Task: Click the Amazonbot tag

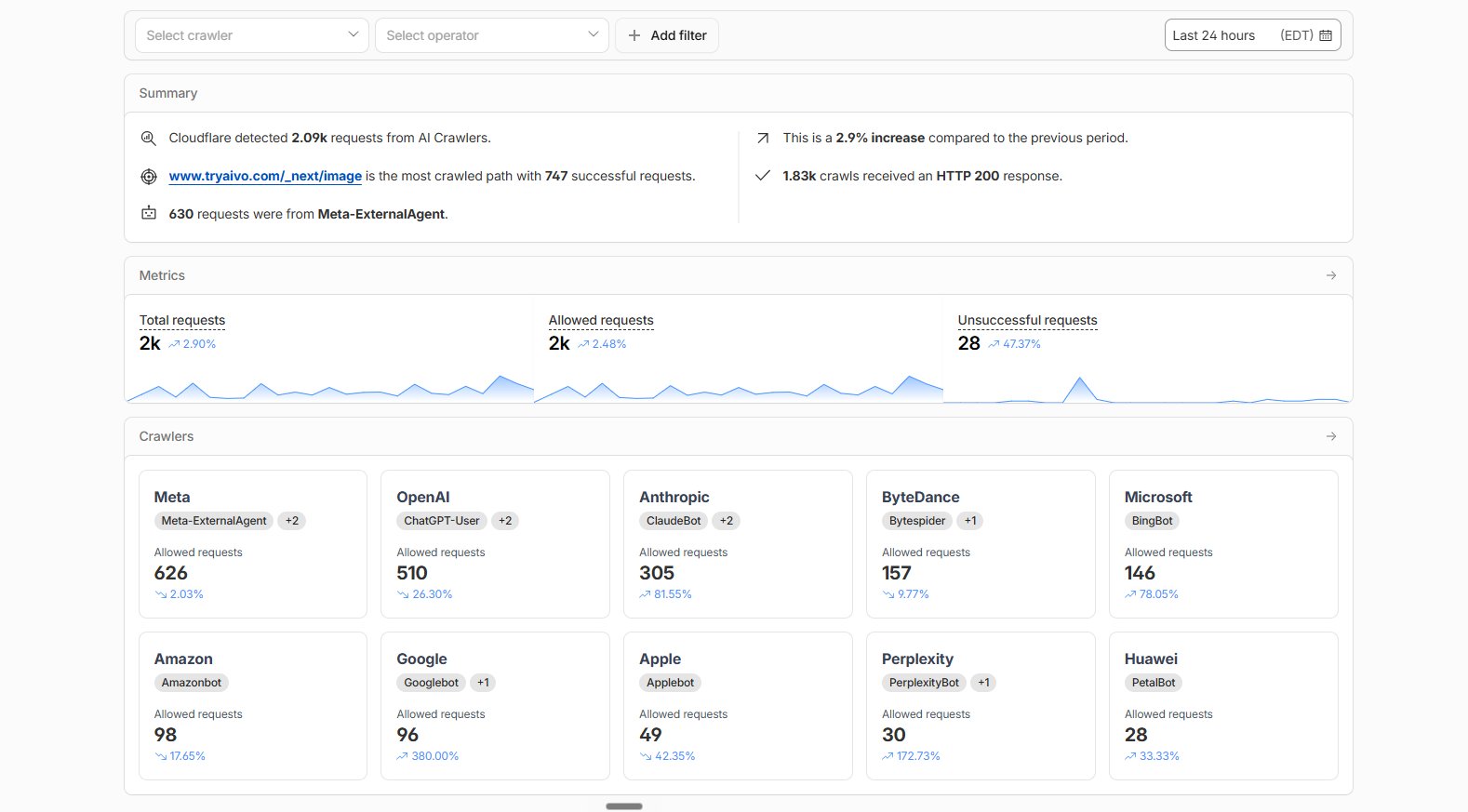Action: [x=192, y=683]
